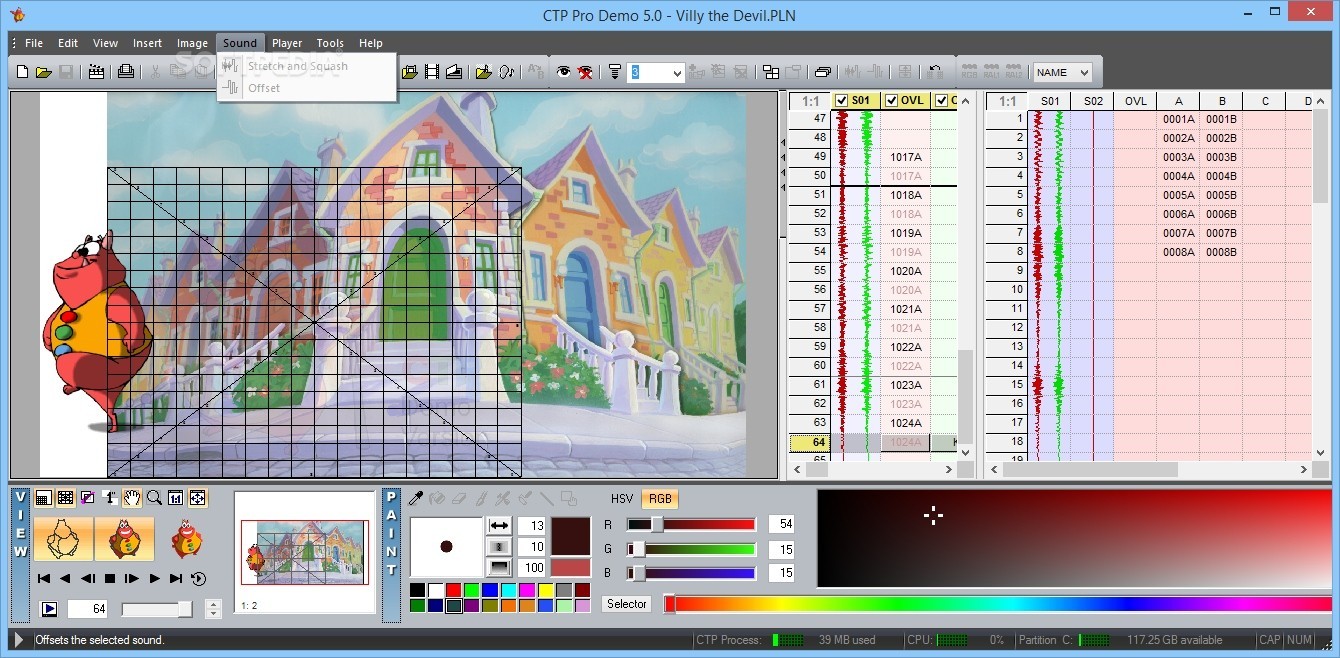Click the Open folder icon in toolbar
The height and width of the screenshot is (658, 1340).
coord(44,72)
